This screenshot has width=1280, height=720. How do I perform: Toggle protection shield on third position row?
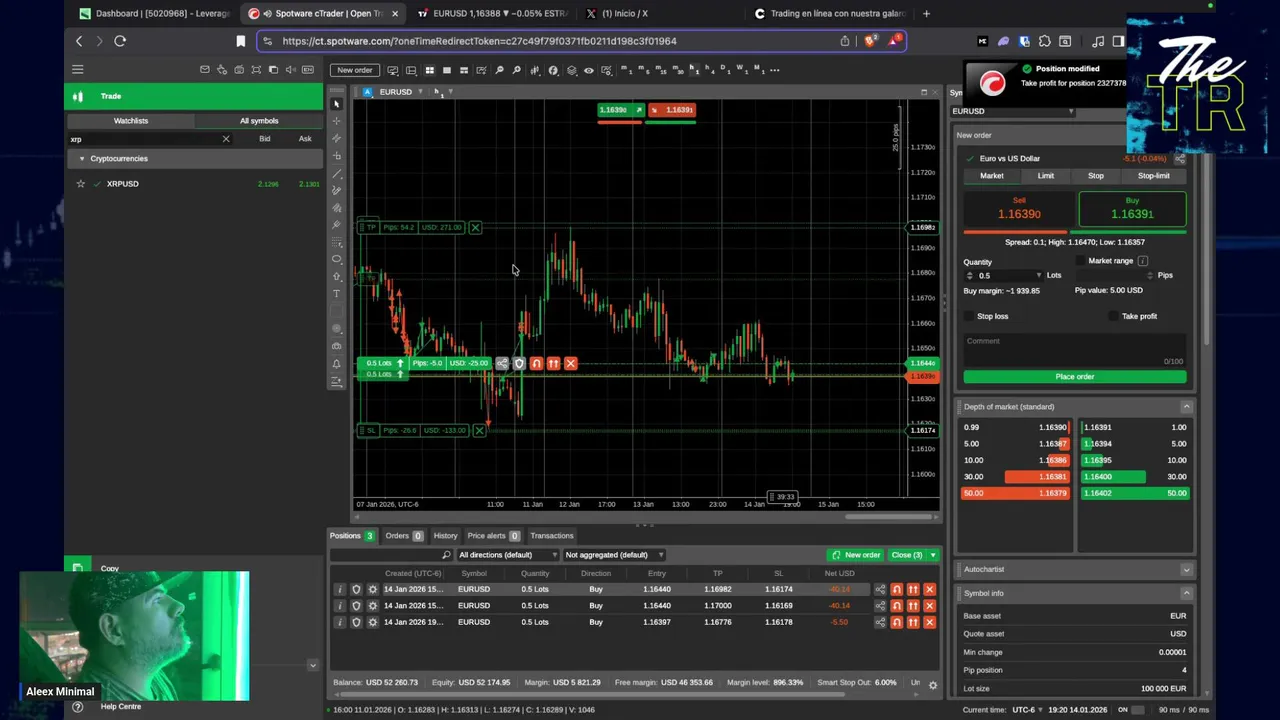[x=356, y=622]
